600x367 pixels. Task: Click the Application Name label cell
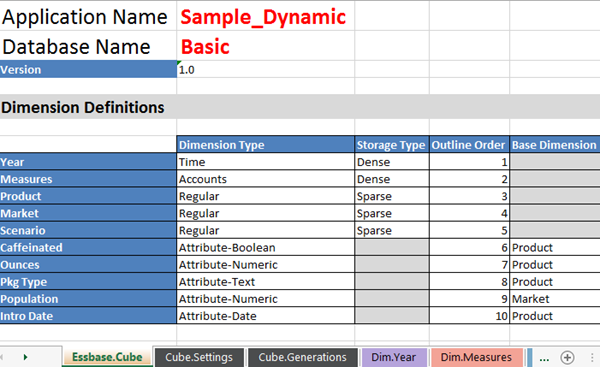pos(88,17)
